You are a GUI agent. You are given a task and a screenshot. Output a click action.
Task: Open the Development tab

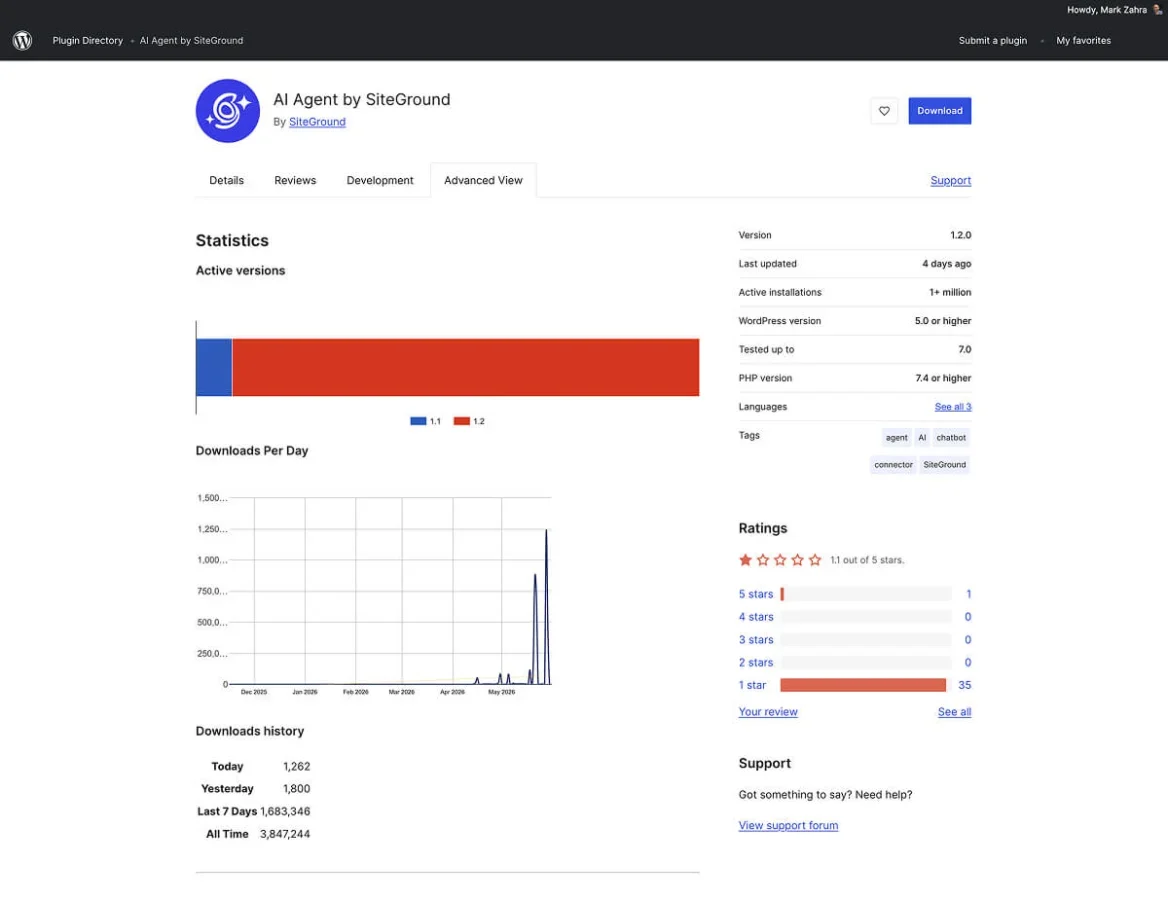(380, 180)
